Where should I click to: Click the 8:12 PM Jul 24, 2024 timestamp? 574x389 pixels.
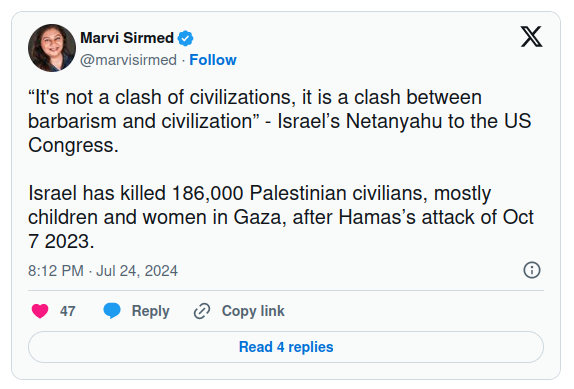103,271
